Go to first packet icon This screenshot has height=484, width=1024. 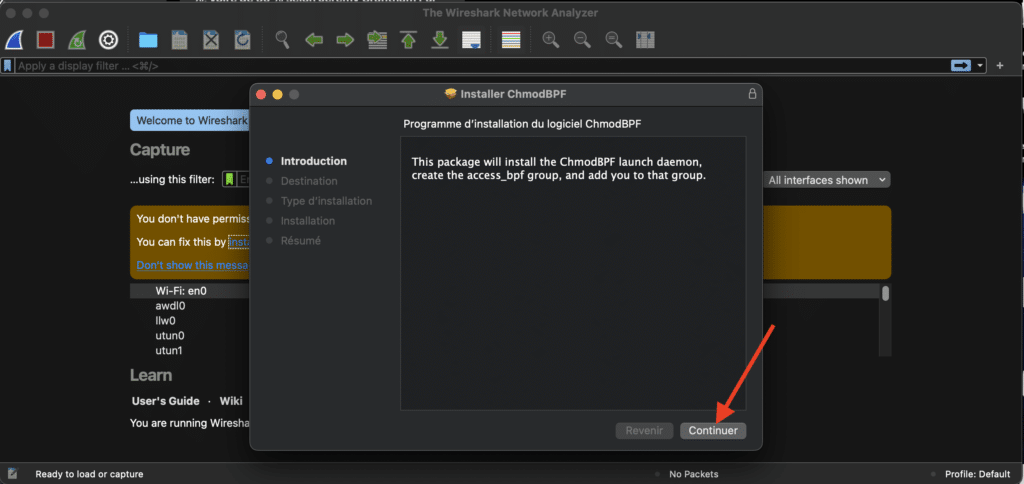click(x=409, y=40)
